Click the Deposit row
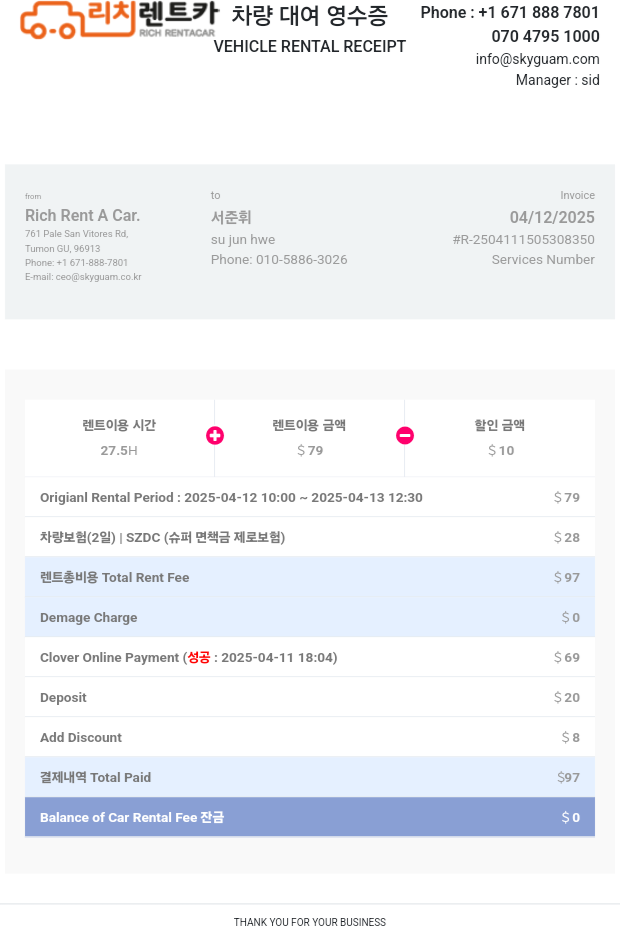The image size is (620, 930). (310, 698)
